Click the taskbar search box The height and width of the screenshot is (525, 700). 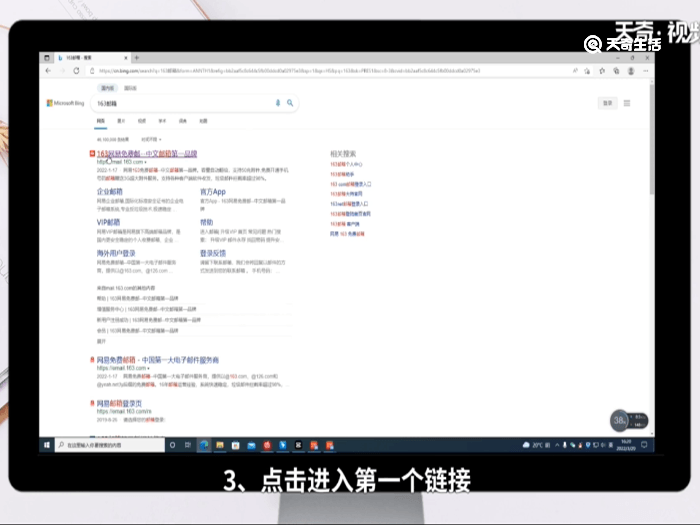click(109, 445)
